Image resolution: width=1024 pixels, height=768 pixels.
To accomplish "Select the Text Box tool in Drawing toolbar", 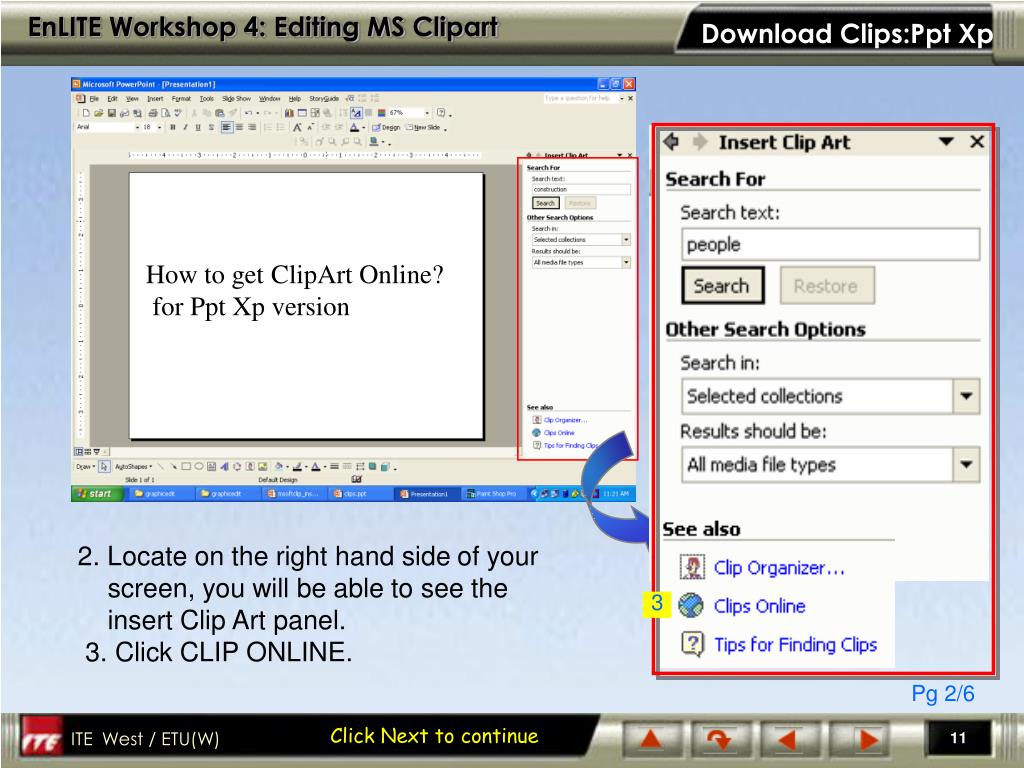I will click(x=212, y=466).
